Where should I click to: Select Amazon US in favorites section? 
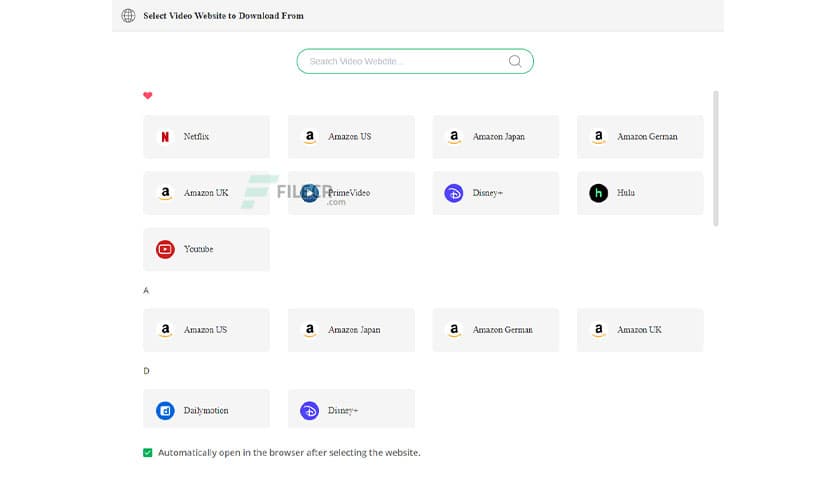click(x=351, y=137)
